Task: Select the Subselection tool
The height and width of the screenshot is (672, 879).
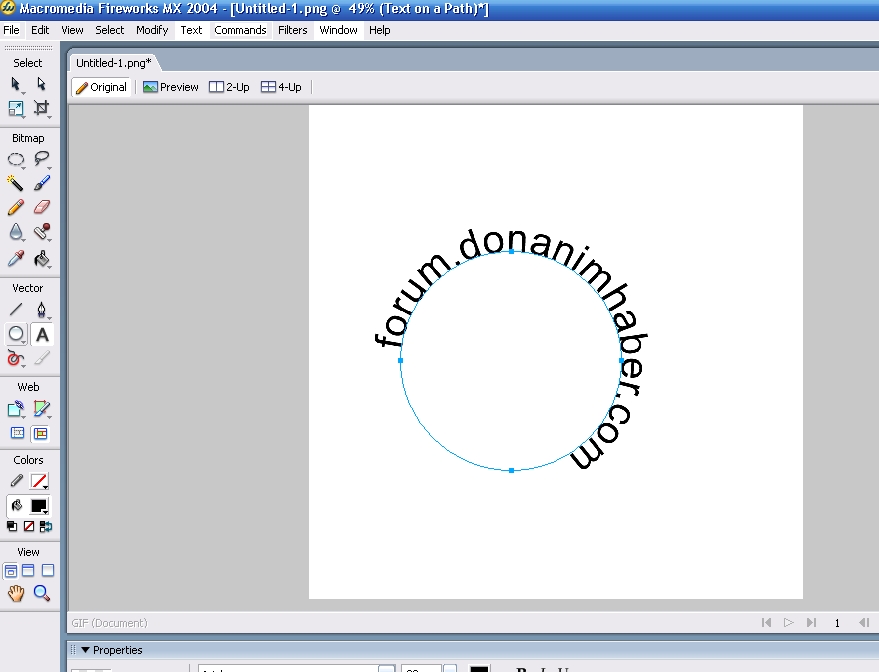Action: click(x=41, y=84)
